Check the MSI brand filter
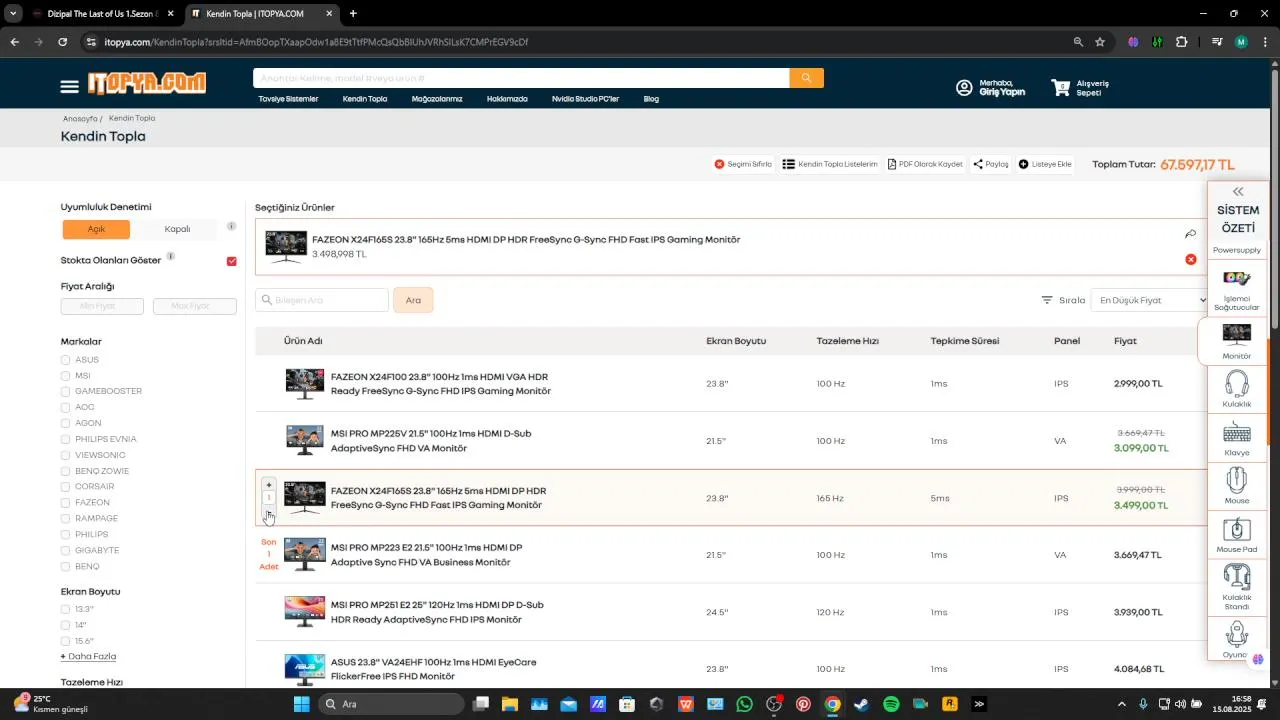This screenshot has height=720, width=1280. 65,376
